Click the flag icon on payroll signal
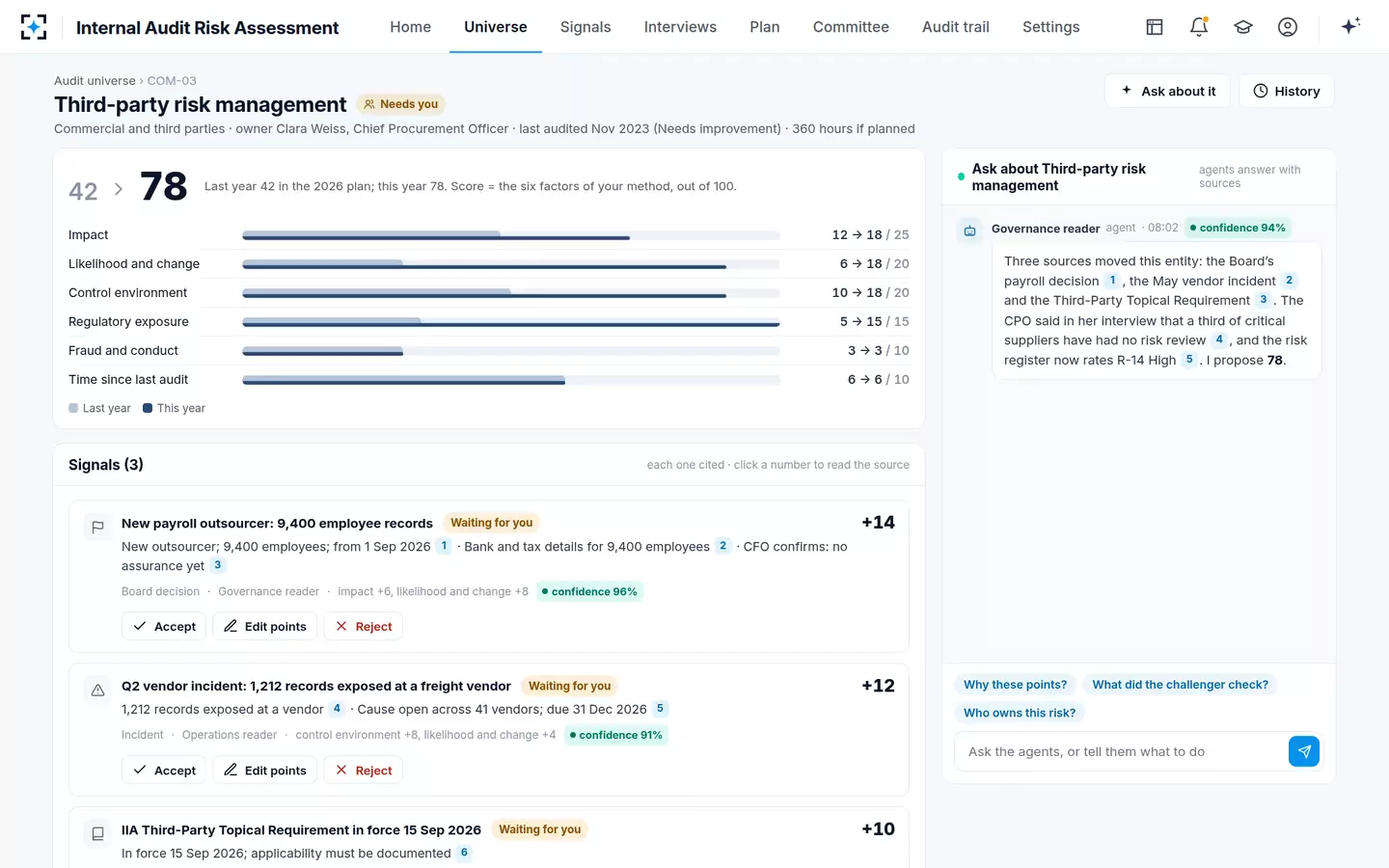 (x=97, y=528)
